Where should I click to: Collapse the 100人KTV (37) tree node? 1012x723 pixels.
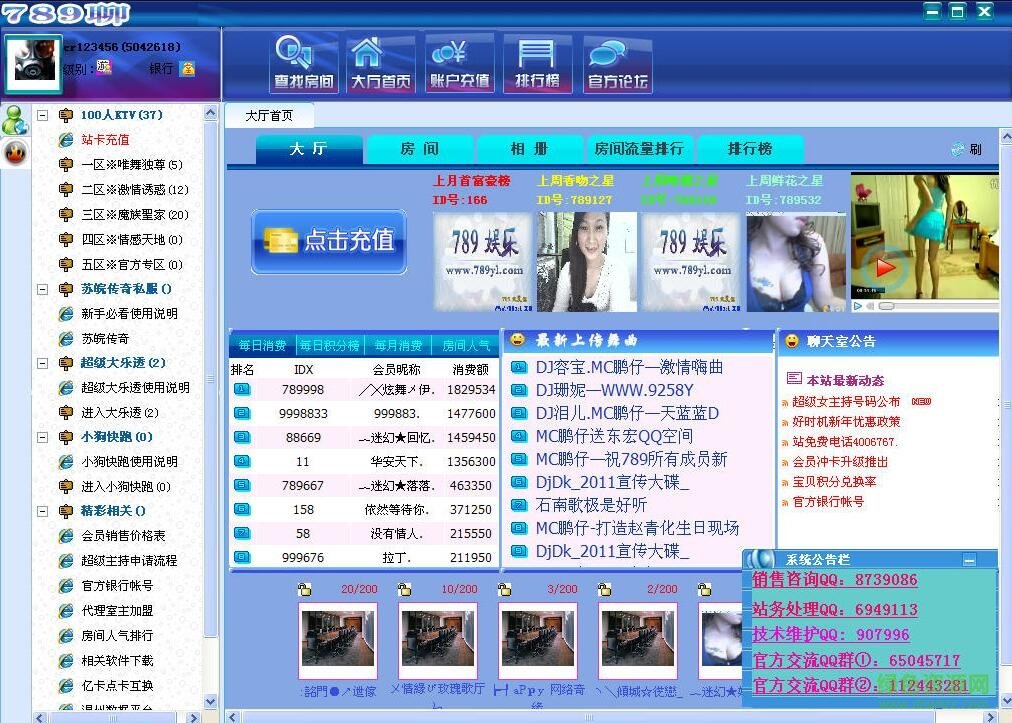[x=42, y=115]
